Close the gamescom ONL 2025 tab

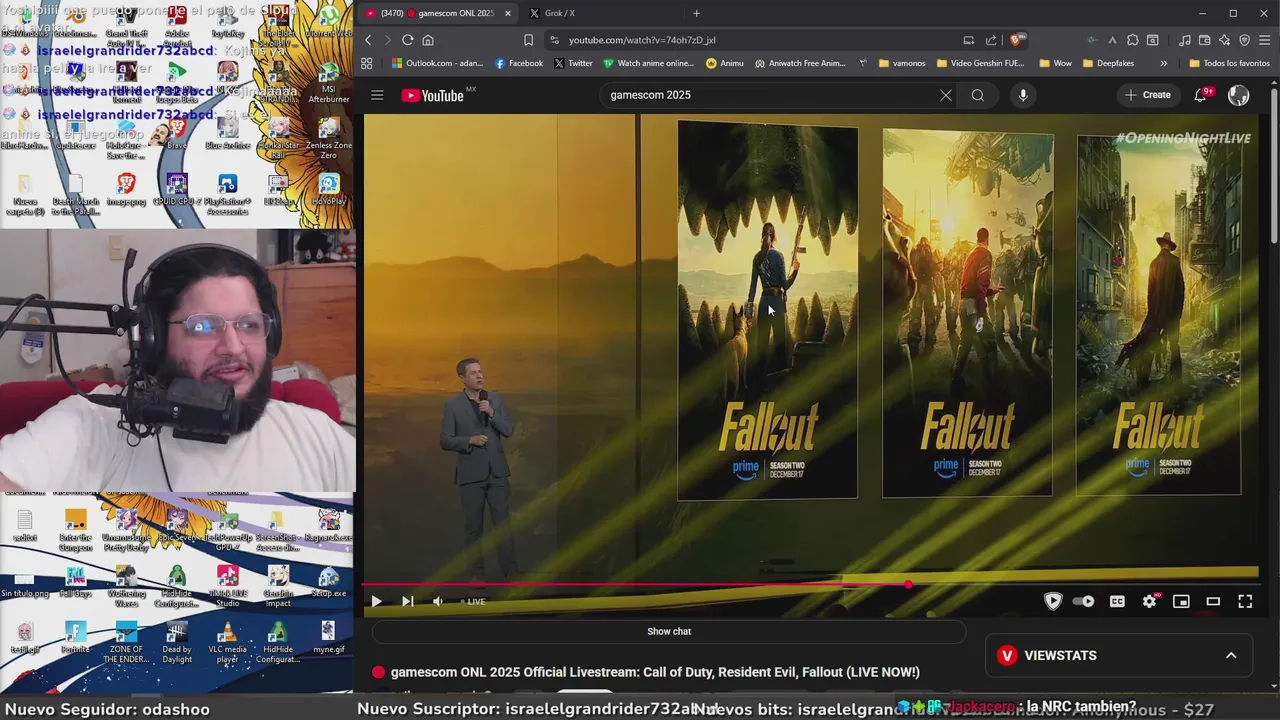coord(508,13)
